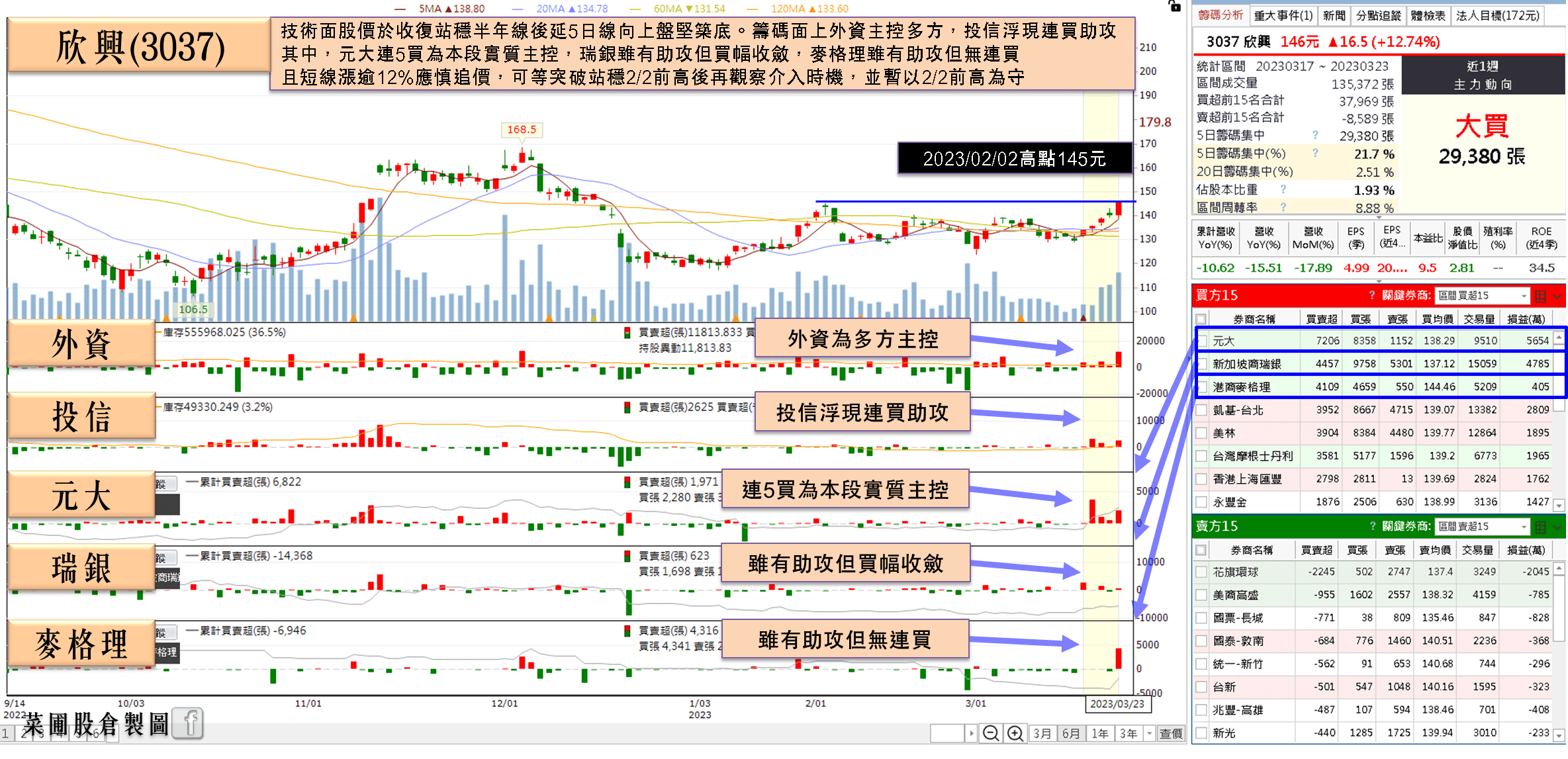
Task: Click the 新光 broker name in sellers list
Action: click(x=1224, y=733)
